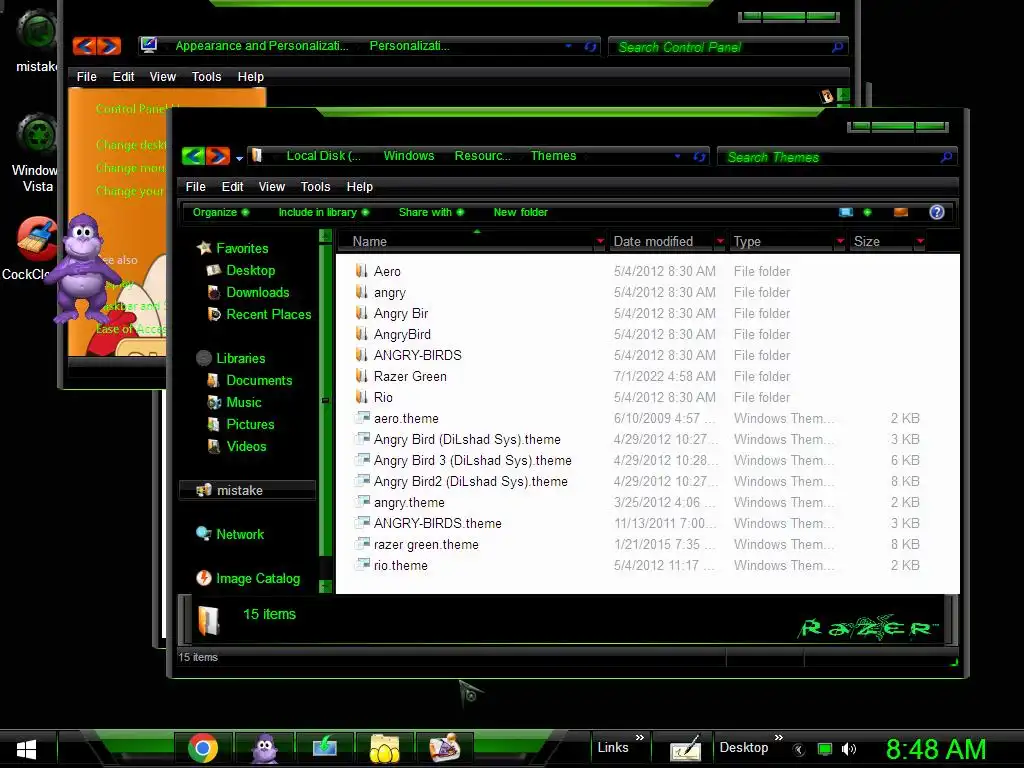Click Appearance and Personalizati... breadcrumb in Control Panel

pos(261,46)
